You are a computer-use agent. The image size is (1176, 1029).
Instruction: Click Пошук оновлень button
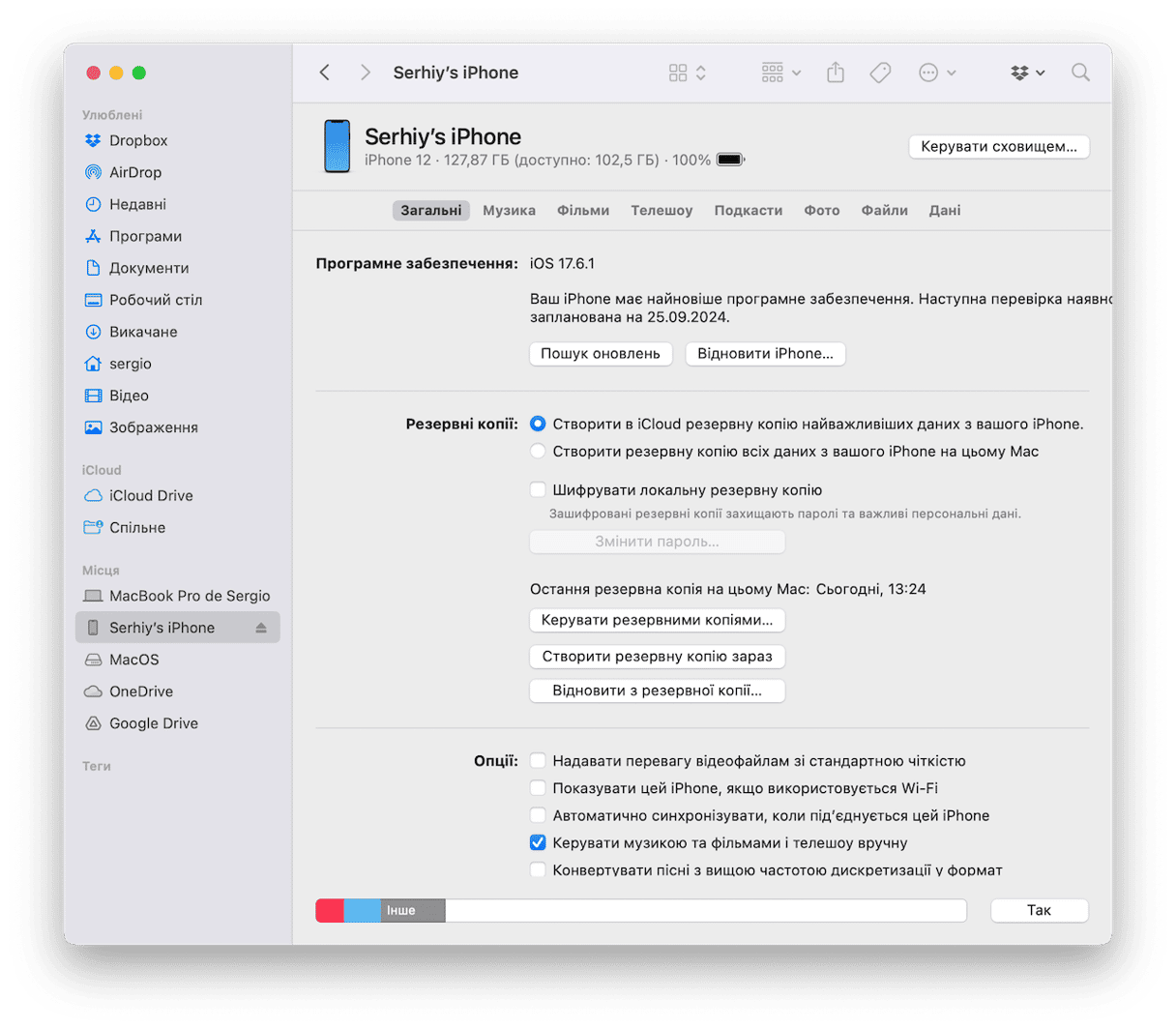(601, 354)
